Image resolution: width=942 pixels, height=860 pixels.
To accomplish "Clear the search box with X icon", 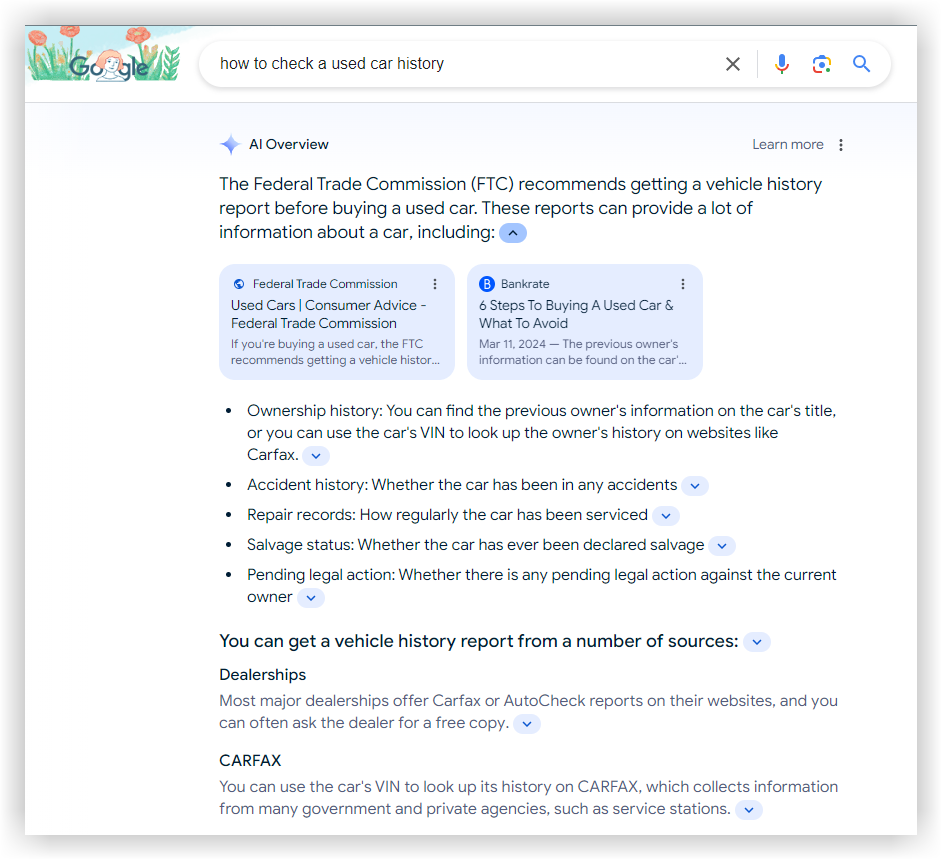I will (x=732, y=64).
